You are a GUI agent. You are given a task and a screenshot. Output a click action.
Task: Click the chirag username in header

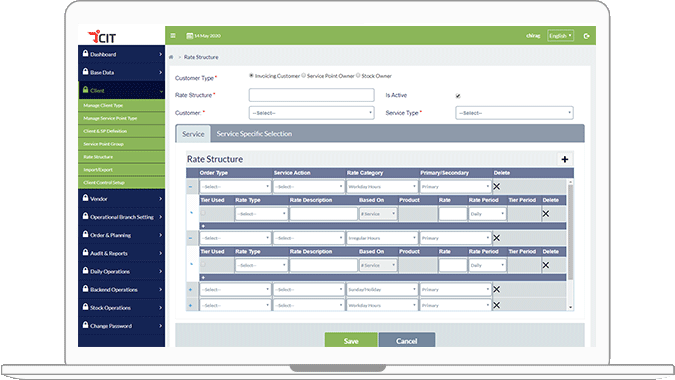tap(533, 36)
